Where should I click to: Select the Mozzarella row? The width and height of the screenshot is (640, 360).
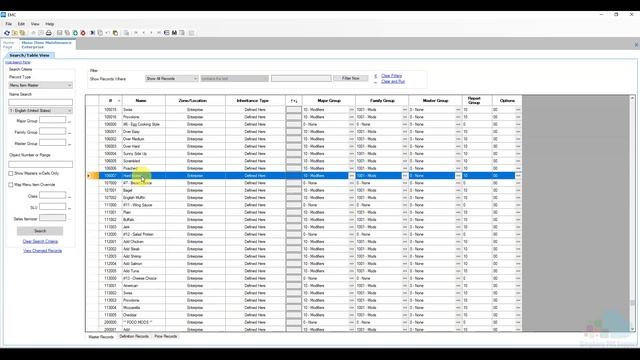coord(303,308)
